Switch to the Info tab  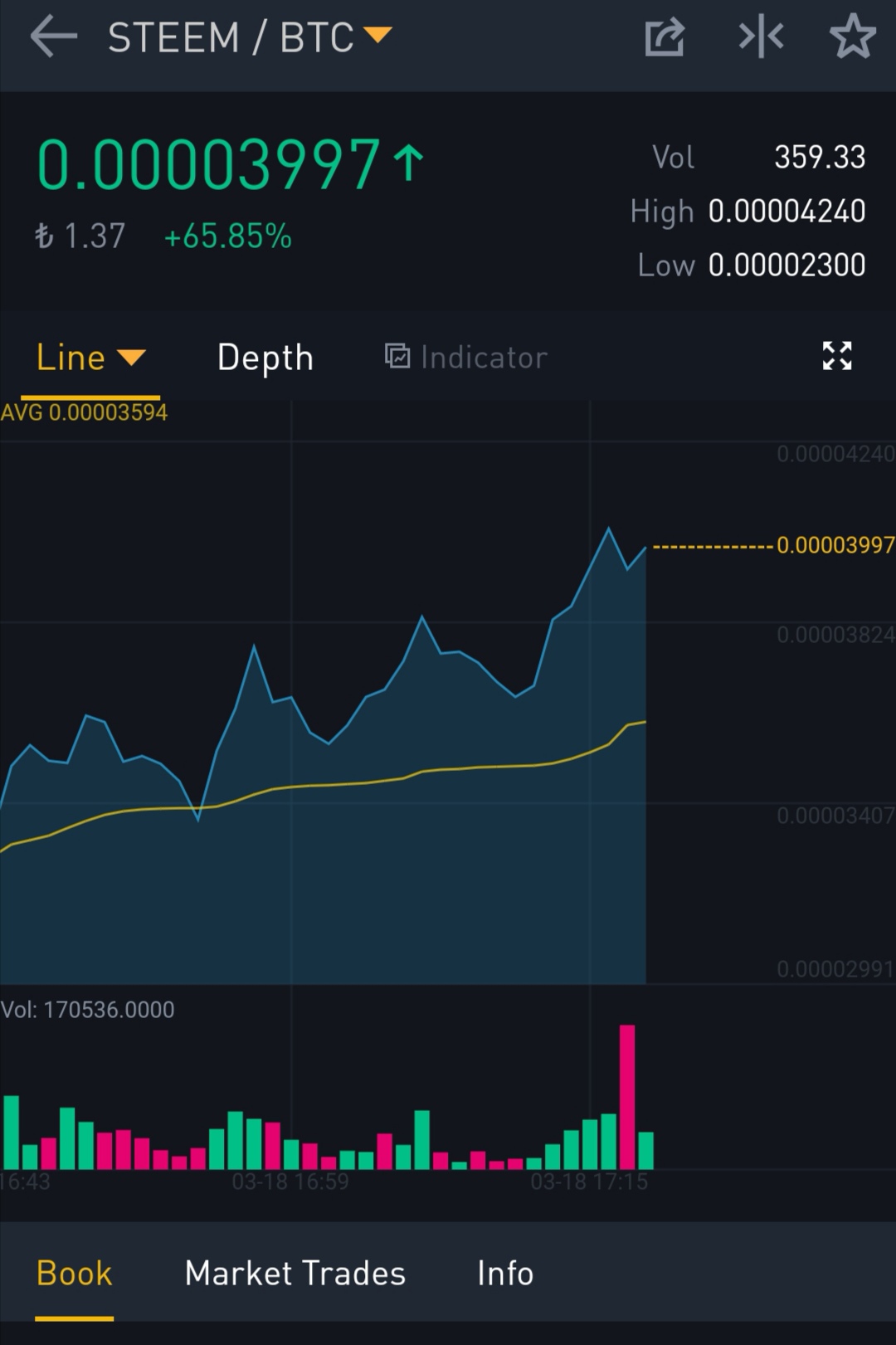click(504, 1273)
